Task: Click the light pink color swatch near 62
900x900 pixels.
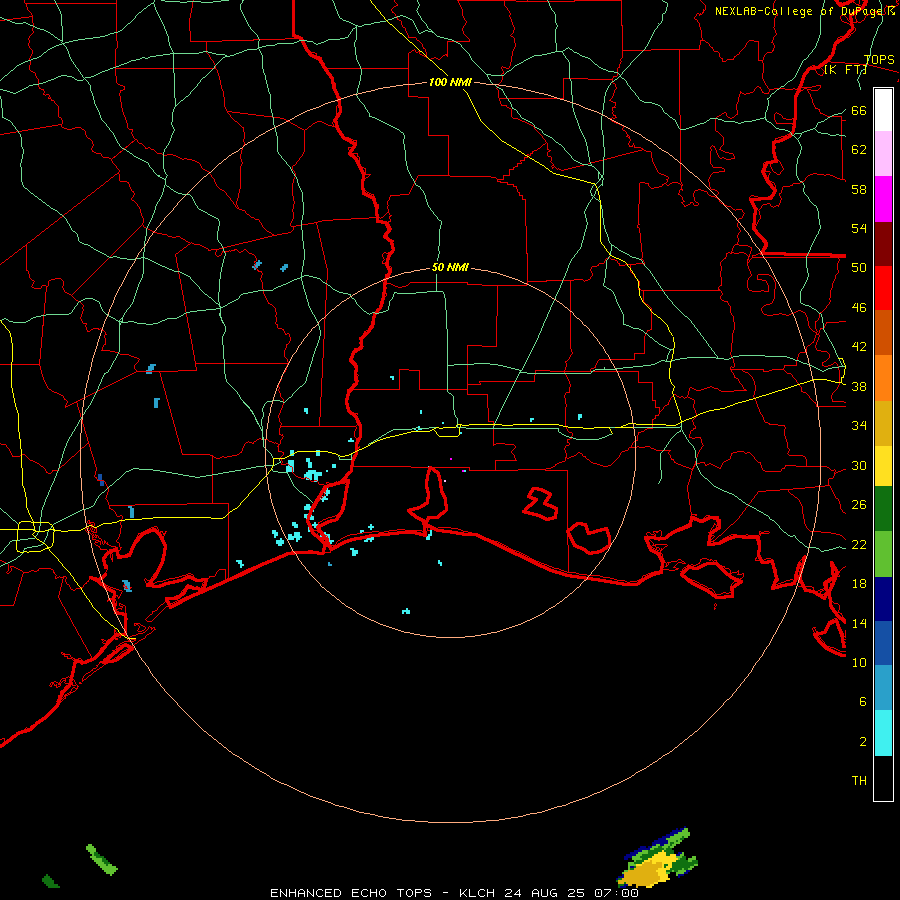Action: (x=883, y=154)
